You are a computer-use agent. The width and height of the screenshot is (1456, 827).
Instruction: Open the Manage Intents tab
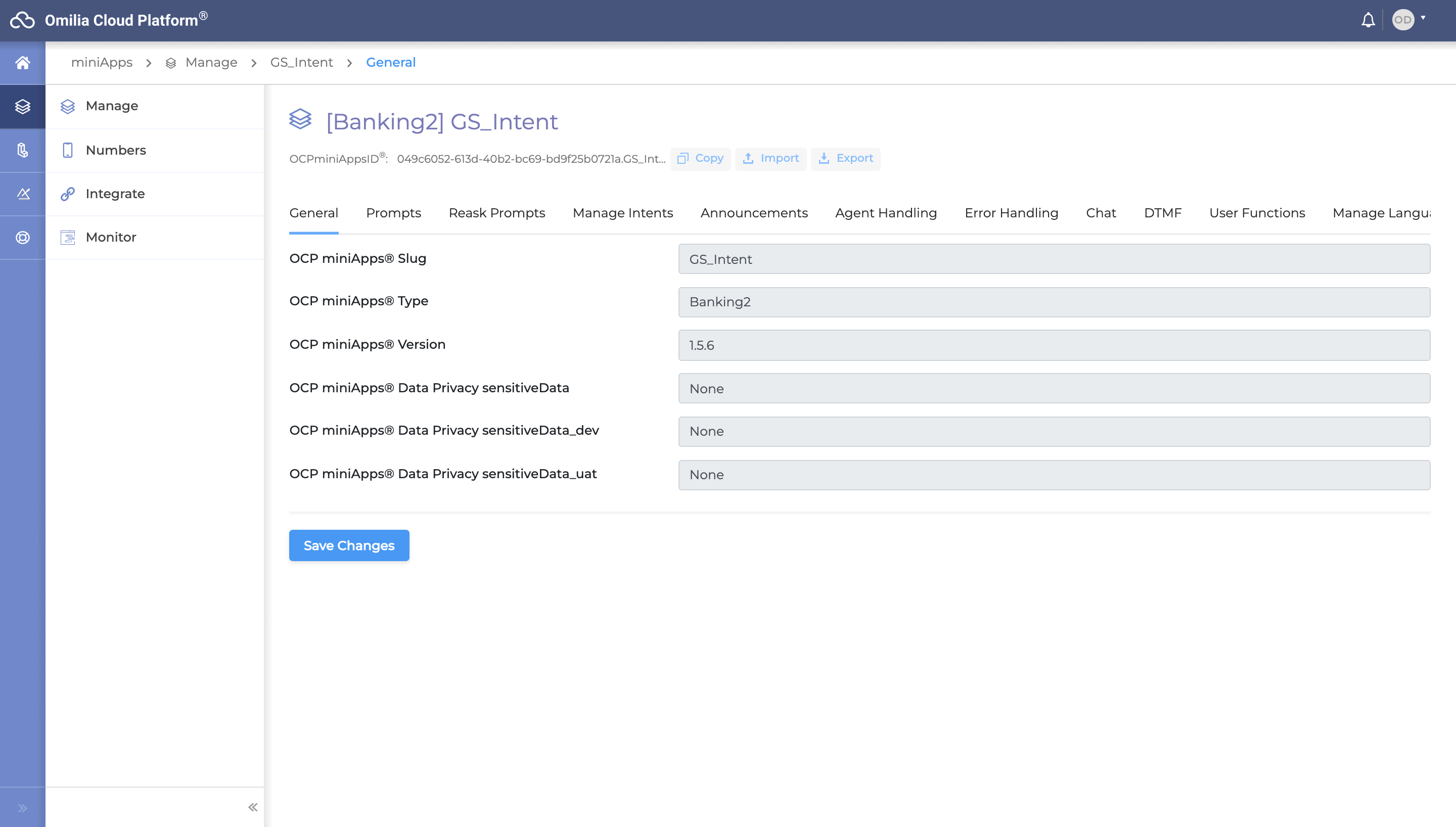(x=622, y=213)
